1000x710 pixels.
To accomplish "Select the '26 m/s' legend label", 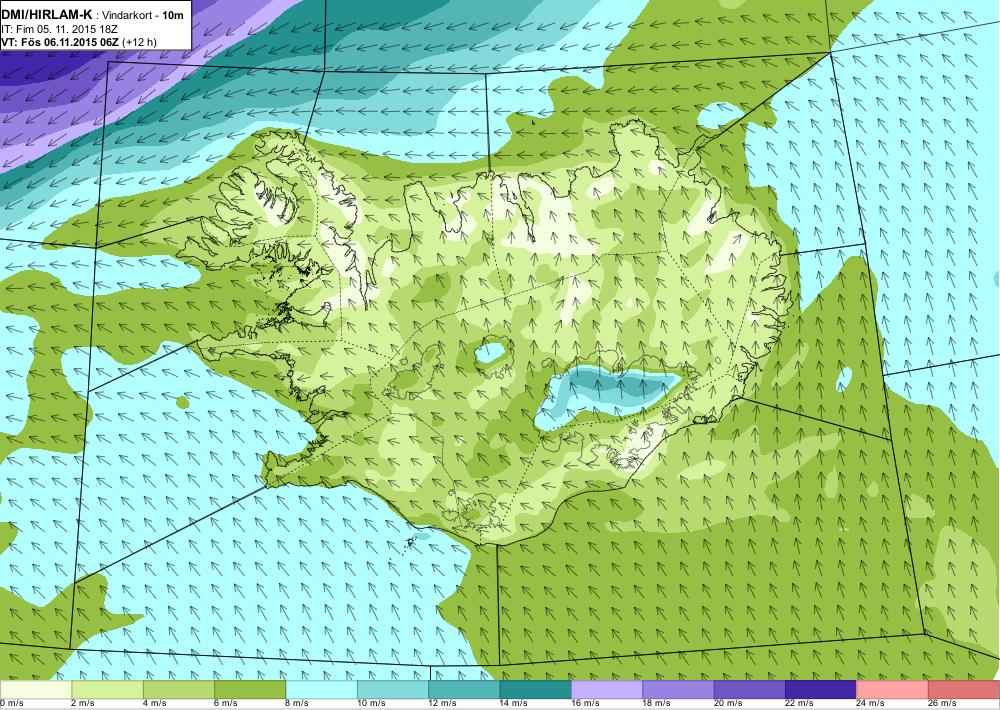I will [x=943, y=703].
